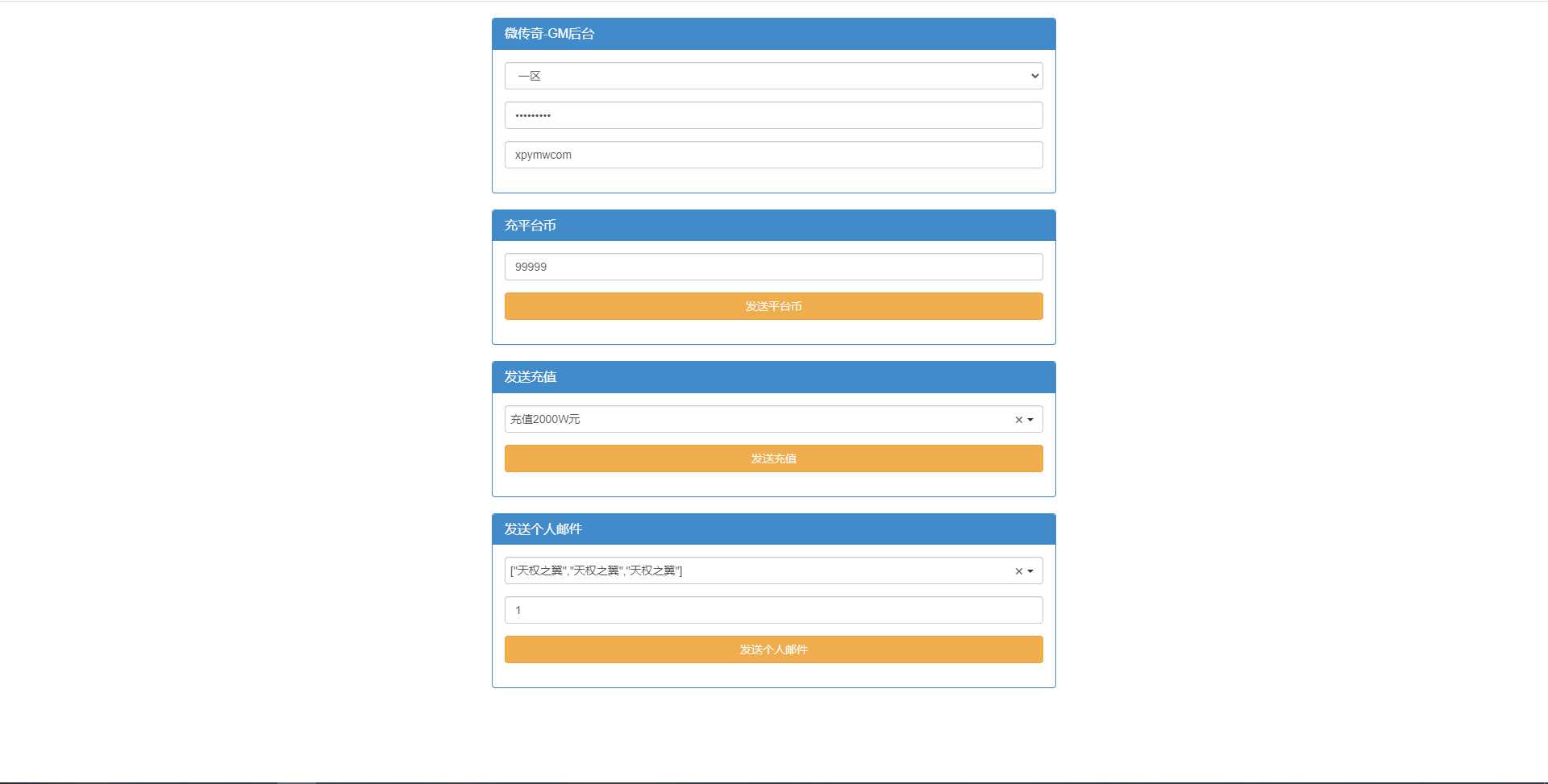This screenshot has height=784, width=1548.
Task: Clear the 天权之翼 item selection with ×
Action: 1018,571
